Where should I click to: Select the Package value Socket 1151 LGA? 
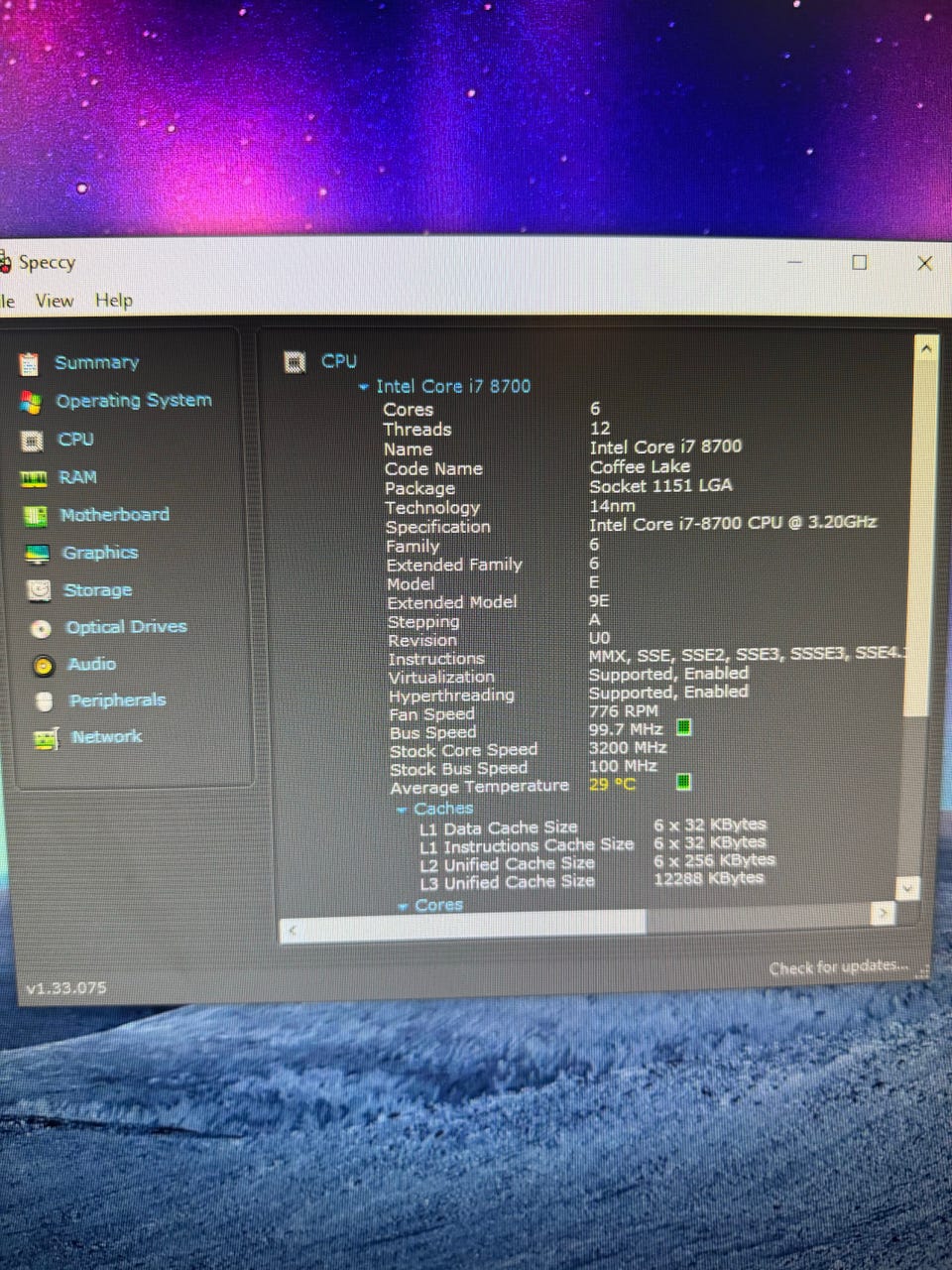(660, 485)
